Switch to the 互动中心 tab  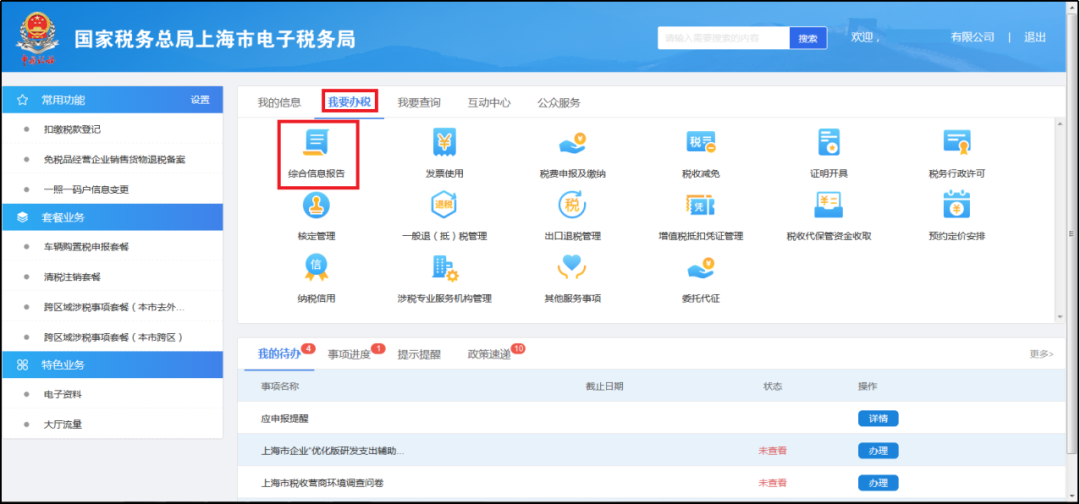coord(489,103)
